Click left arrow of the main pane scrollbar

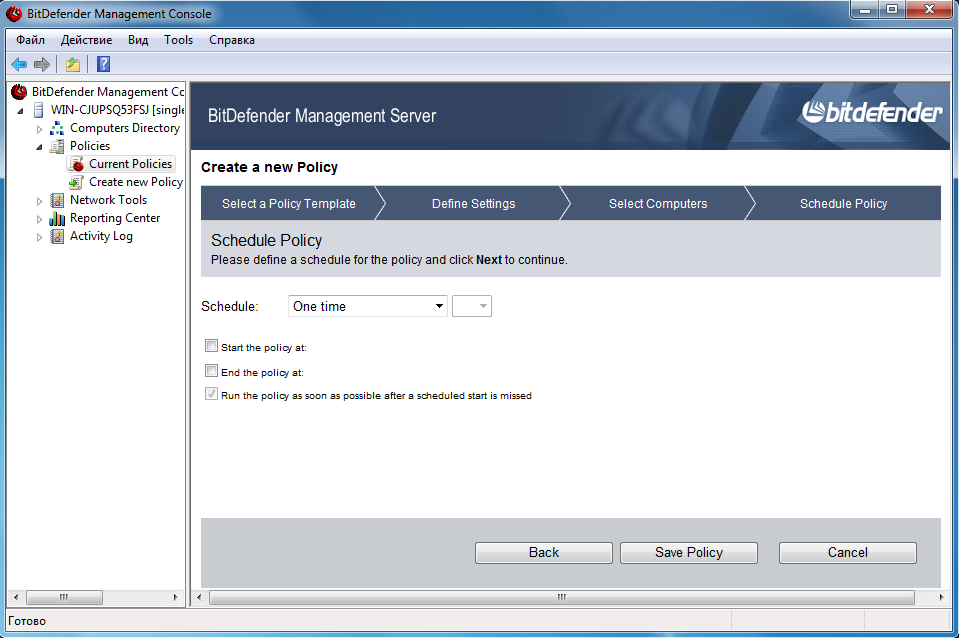199,597
